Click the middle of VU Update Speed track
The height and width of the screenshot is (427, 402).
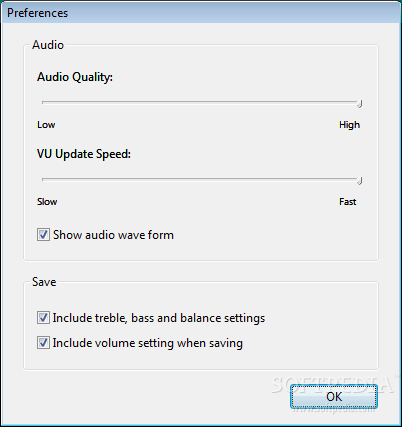[x=202, y=179]
